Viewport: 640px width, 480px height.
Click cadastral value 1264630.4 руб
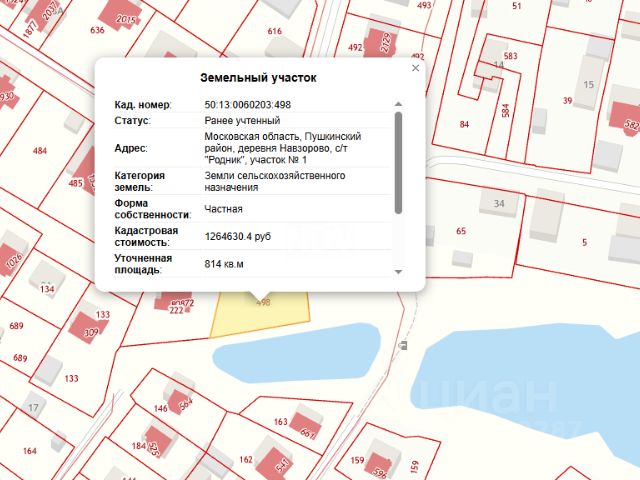coord(238,236)
